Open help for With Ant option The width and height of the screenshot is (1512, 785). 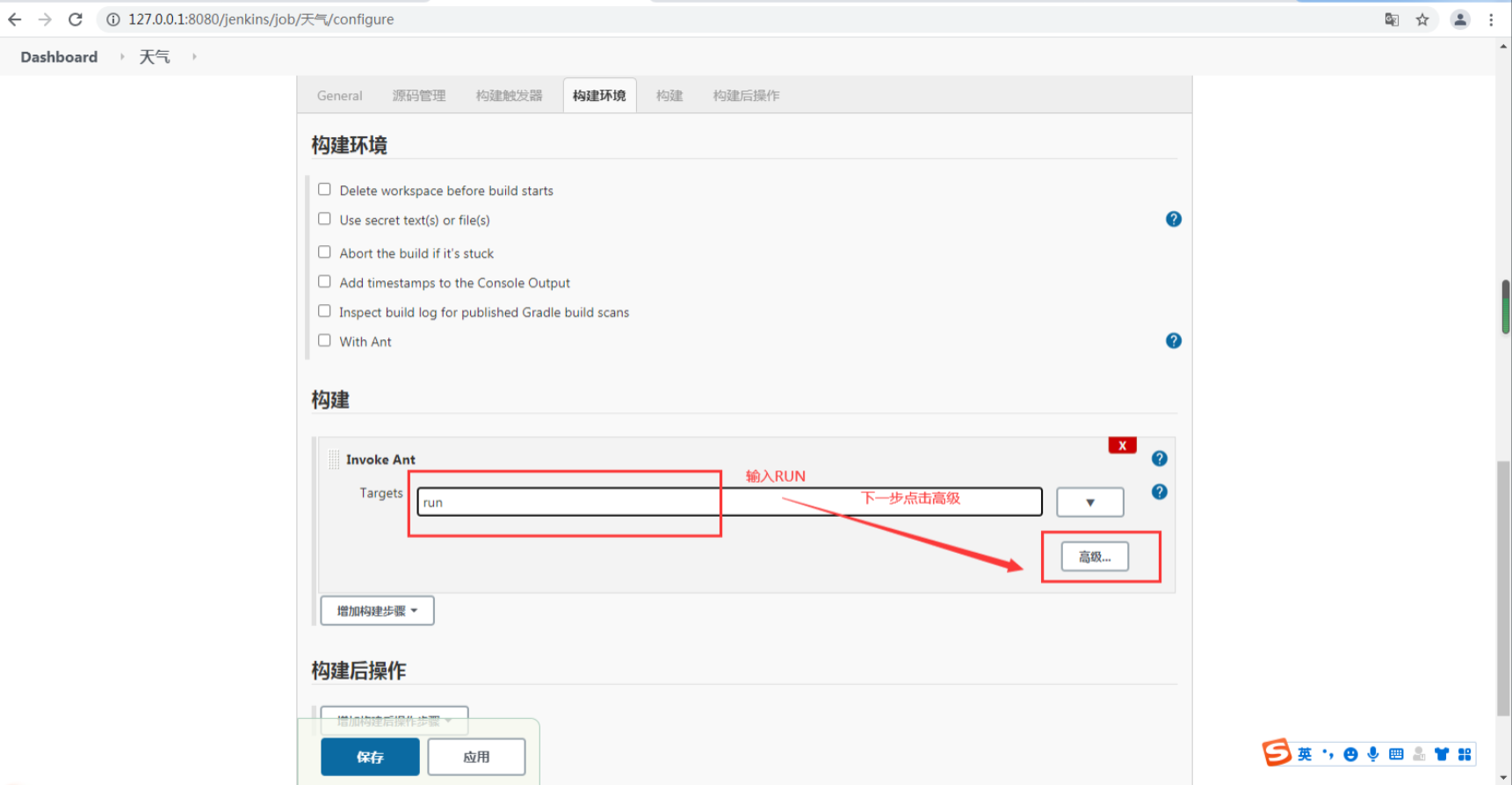tap(1174, 340)
